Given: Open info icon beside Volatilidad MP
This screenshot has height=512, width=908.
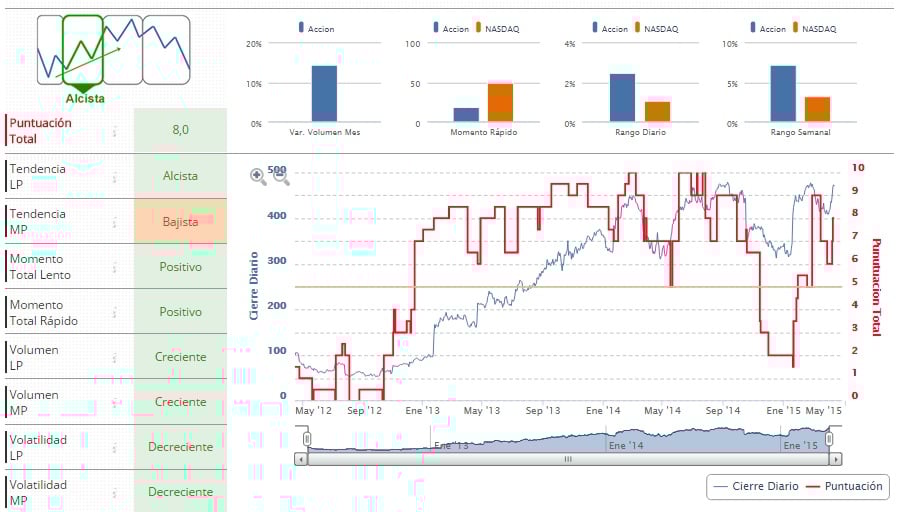Looking at the screenshot, I should click(115, 492).
